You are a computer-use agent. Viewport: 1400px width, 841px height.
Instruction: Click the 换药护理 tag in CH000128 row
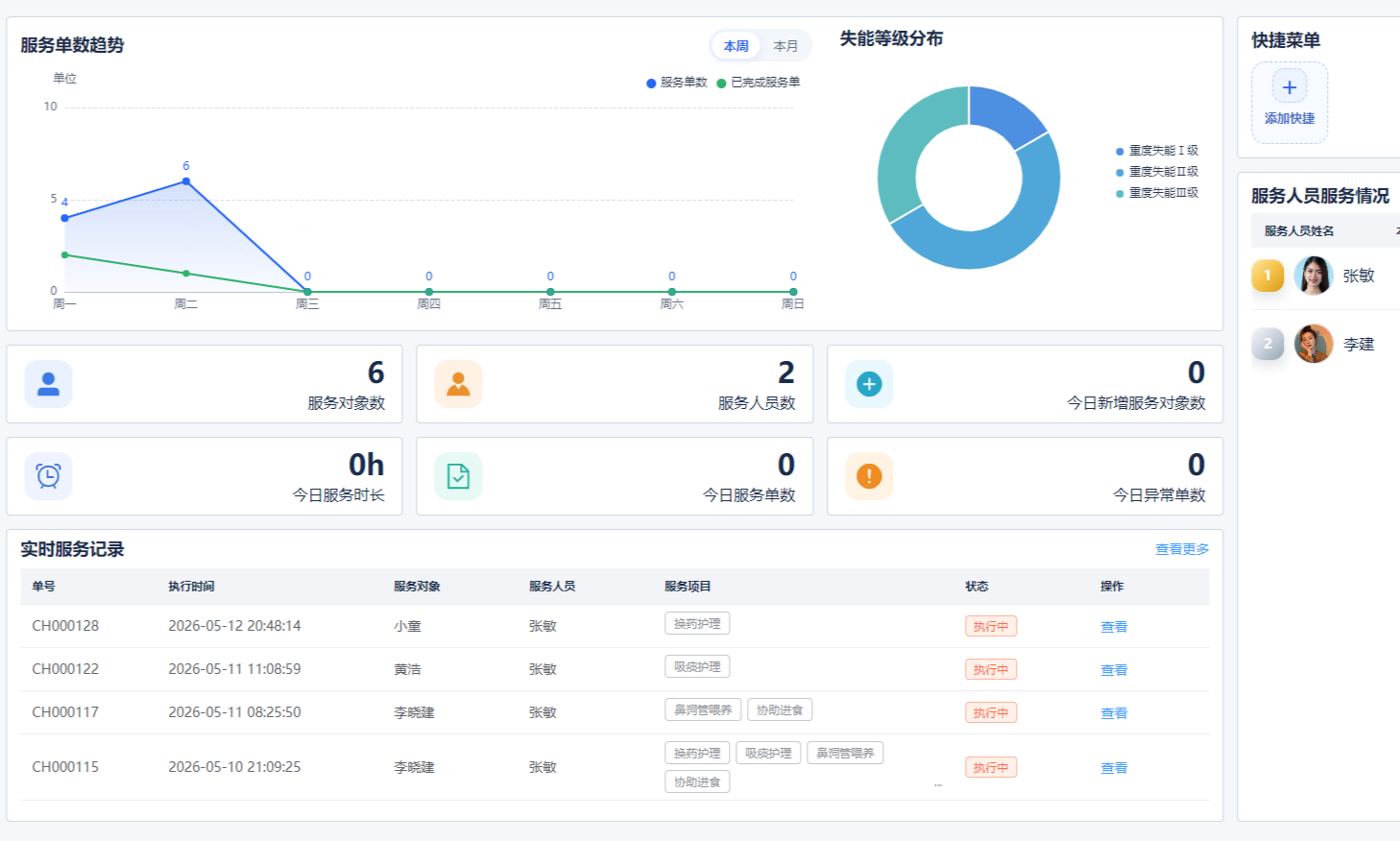click(x=697, y=624)
